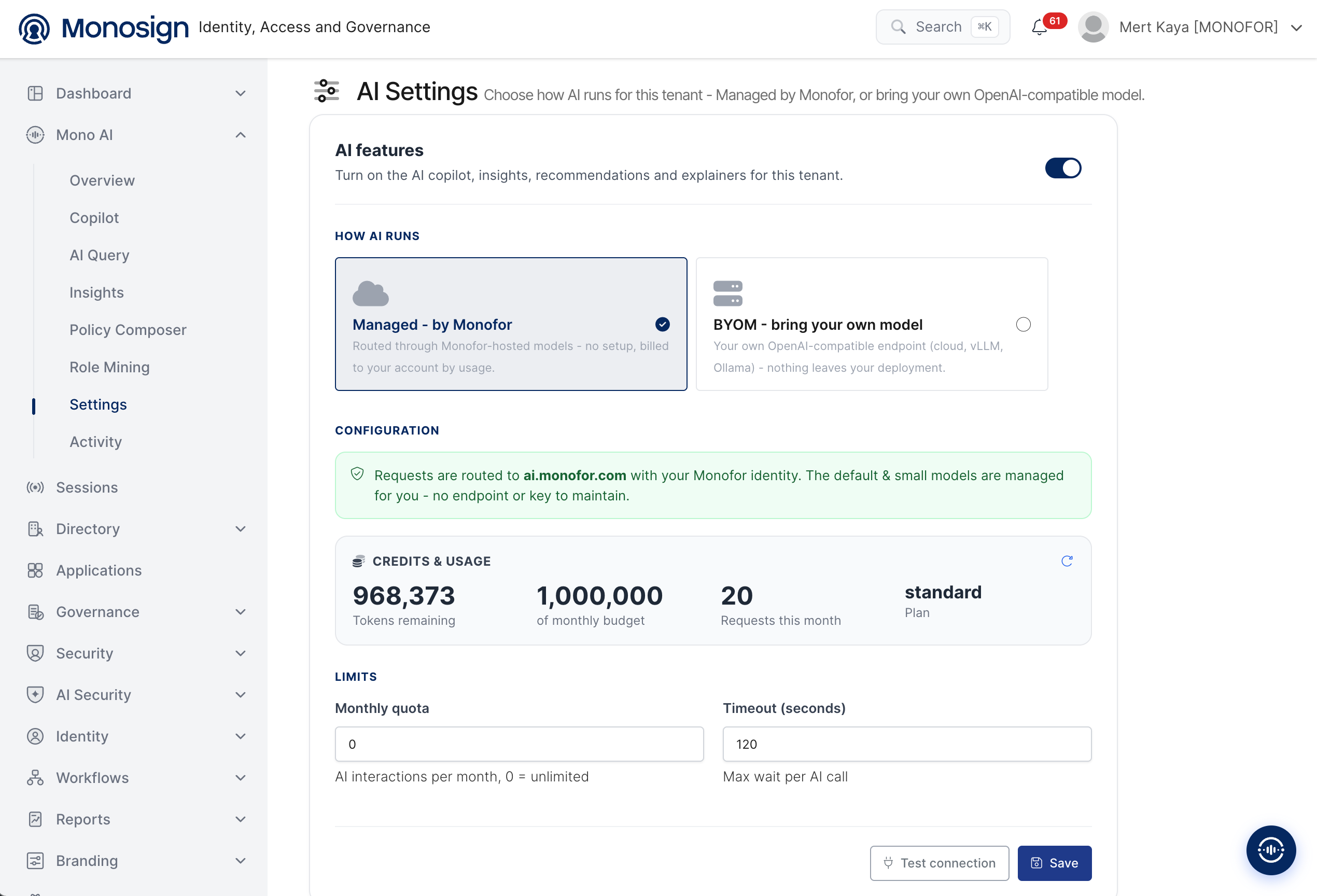Viewport: 1317px width, 896px height.
Task: Click the Monosign logo icon
Action: coord(34,29)
